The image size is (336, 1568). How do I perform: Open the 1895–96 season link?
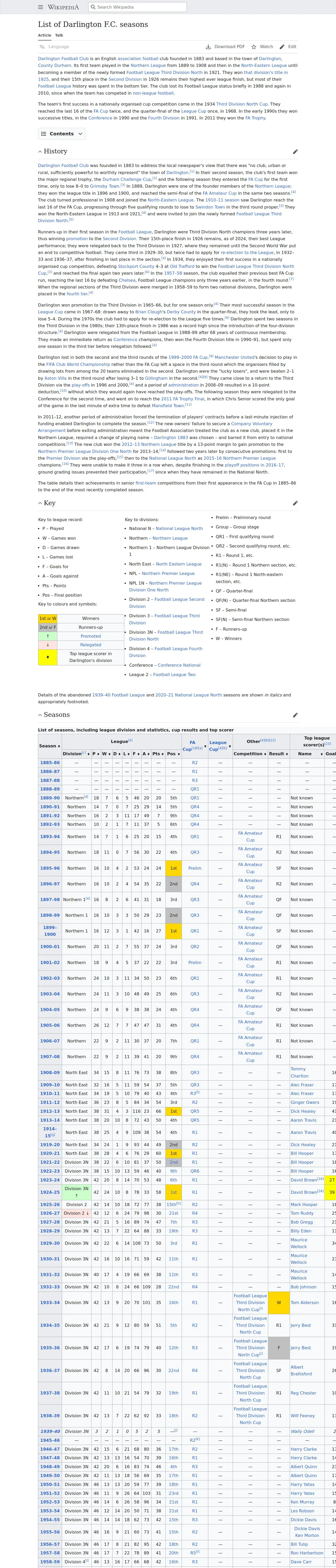click(50, 869)
